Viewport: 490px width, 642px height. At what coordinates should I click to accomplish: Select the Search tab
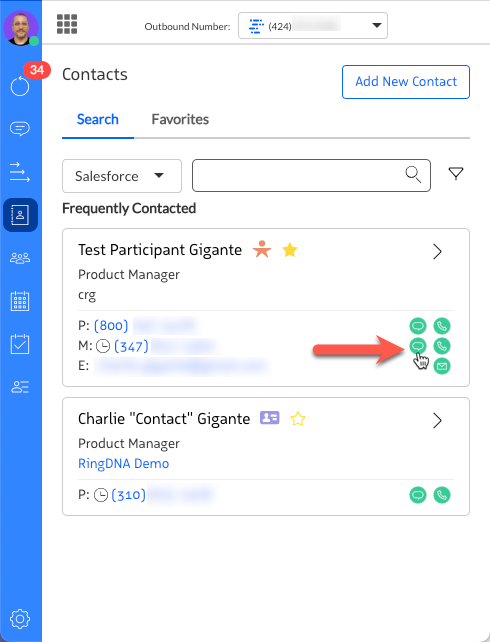coord(98,119)
